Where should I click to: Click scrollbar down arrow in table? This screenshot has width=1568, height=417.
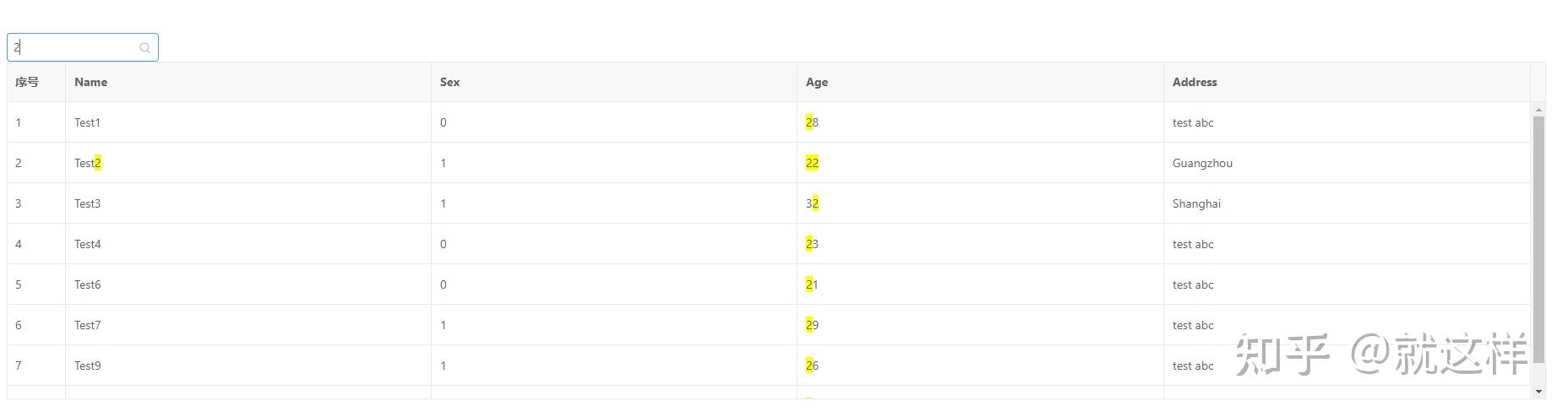(1538, 392)
